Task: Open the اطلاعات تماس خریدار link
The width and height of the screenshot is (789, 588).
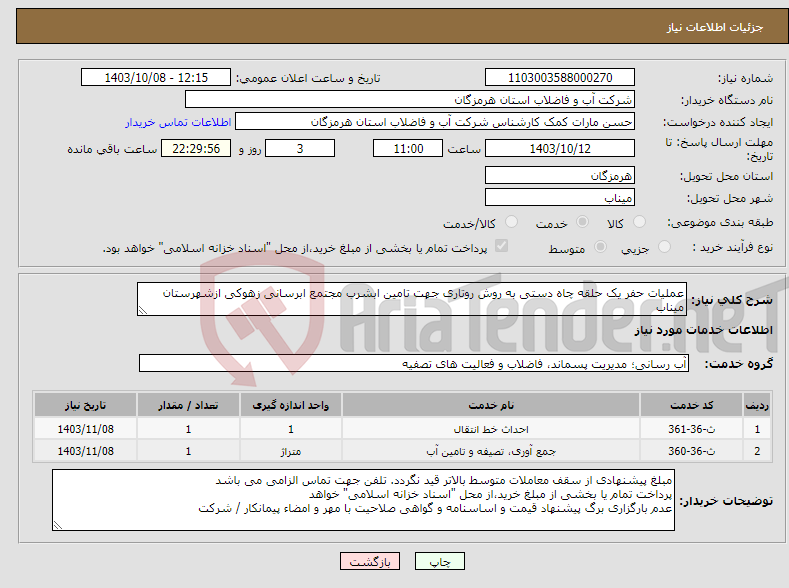Action: point(178,122)
